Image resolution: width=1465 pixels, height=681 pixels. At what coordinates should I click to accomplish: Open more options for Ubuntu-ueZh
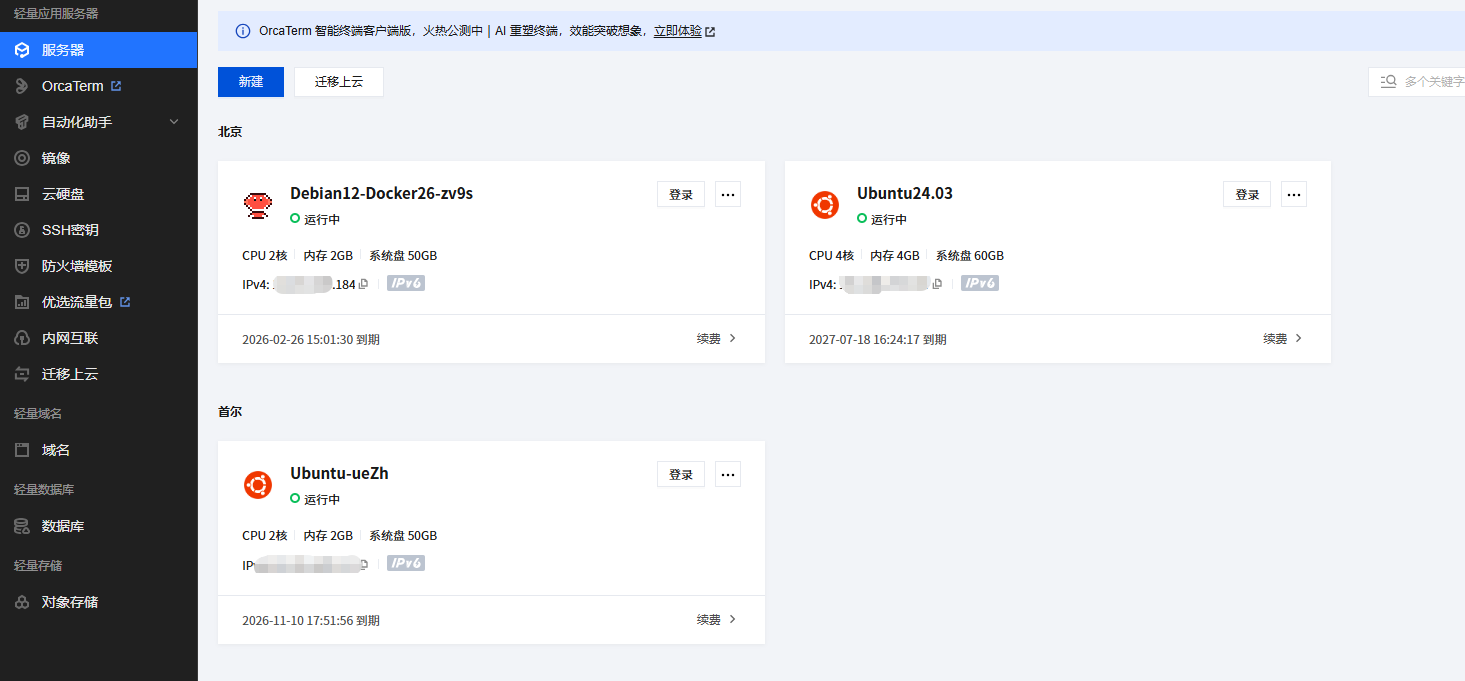pyautogui.click(x=728, y=474)
